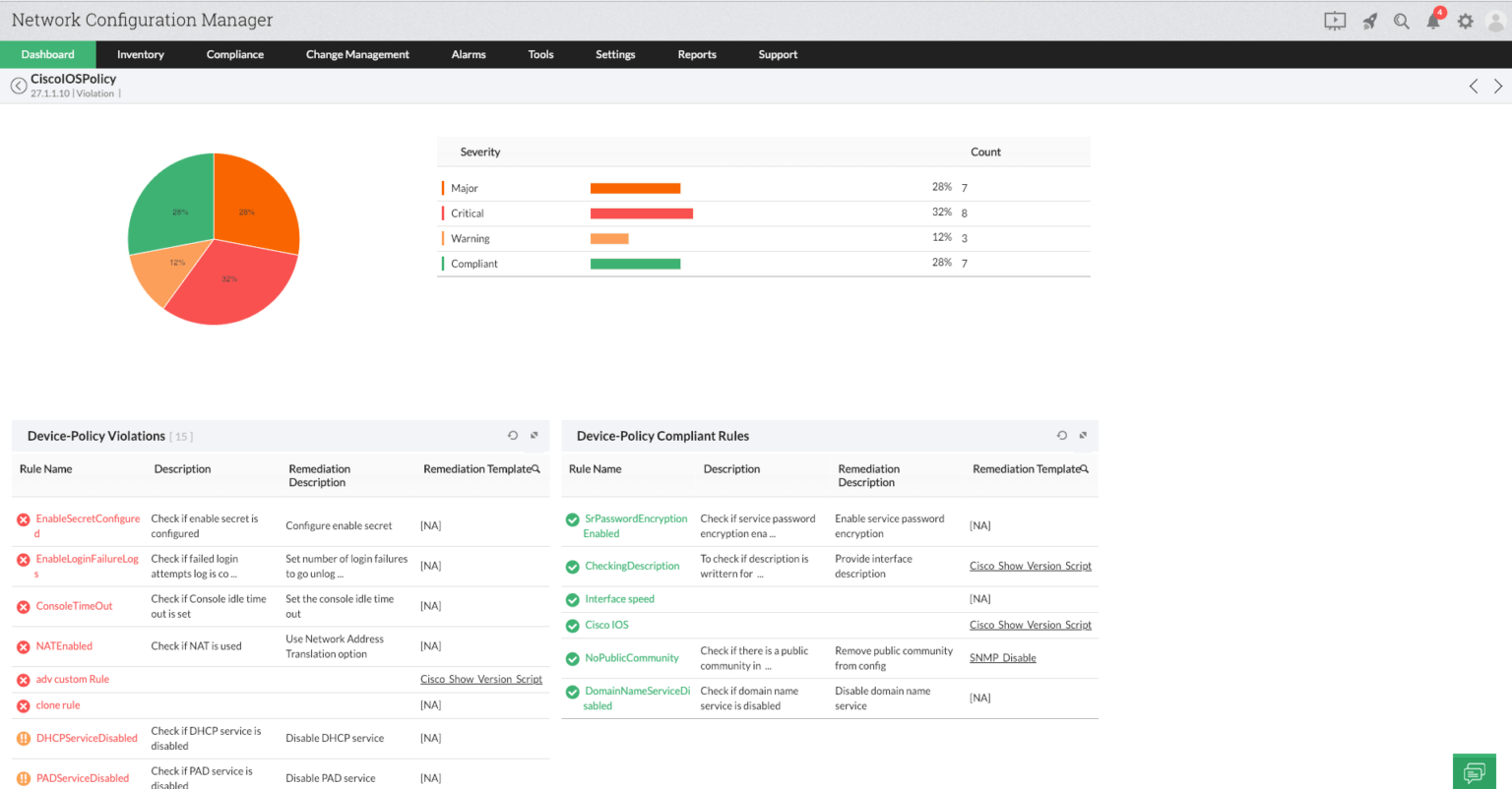Open the search magnifier in the top bar
The width and height of the screenshot is (1512, 789).
click(x=1401, y=21)
